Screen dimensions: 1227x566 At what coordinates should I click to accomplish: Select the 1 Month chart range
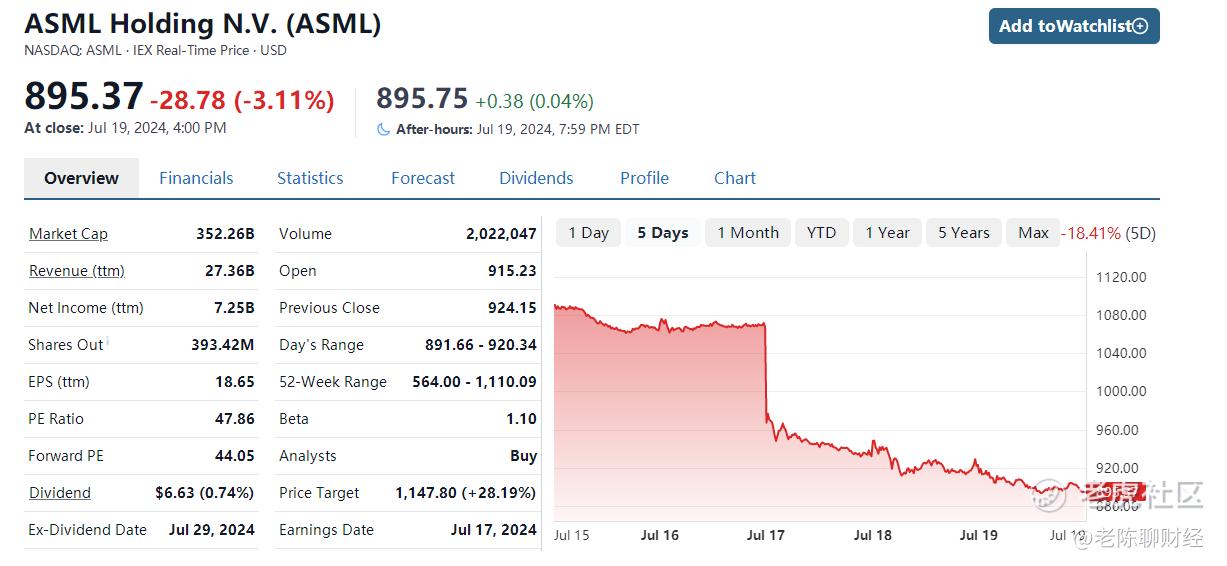coord(748,233)
